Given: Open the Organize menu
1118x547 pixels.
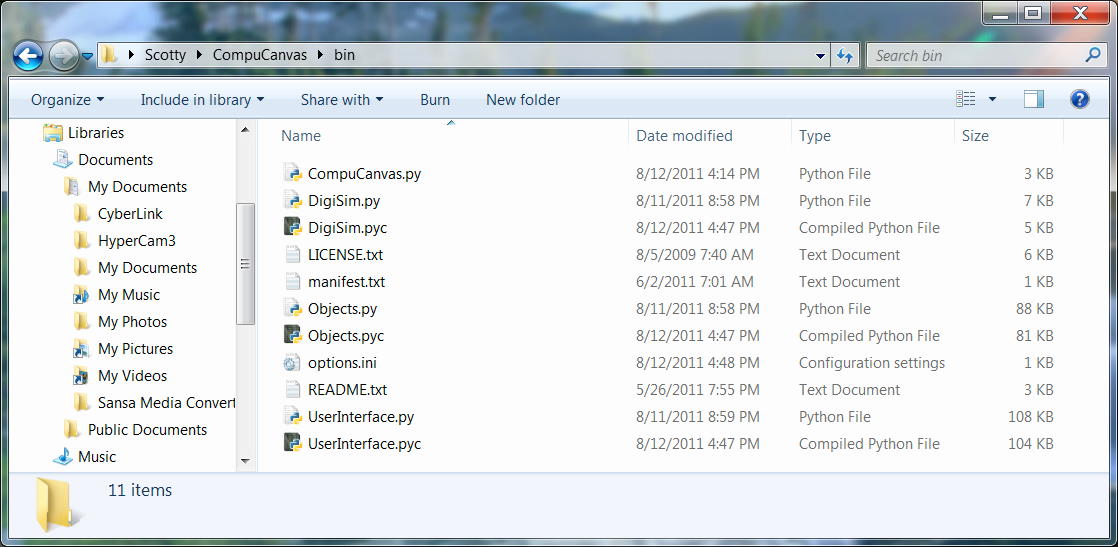Looking at the screenshot, I should click(67, 100).
